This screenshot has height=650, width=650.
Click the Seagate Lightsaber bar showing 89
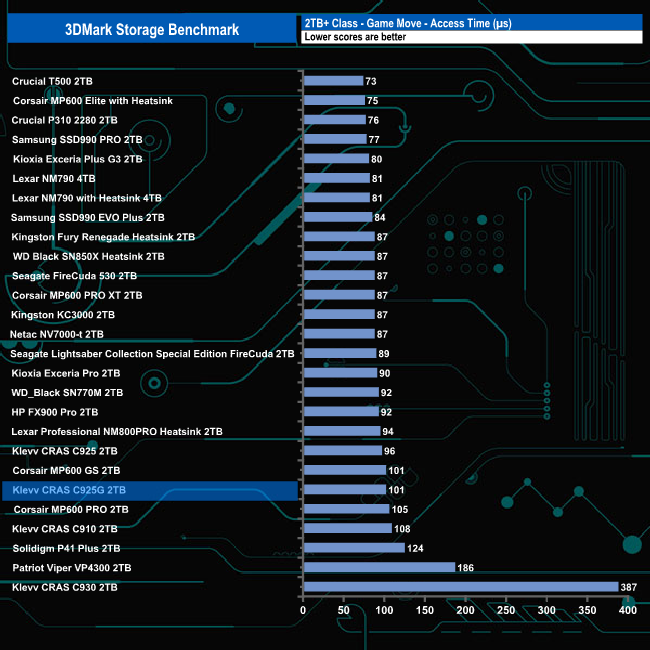[x=340, y=354]
